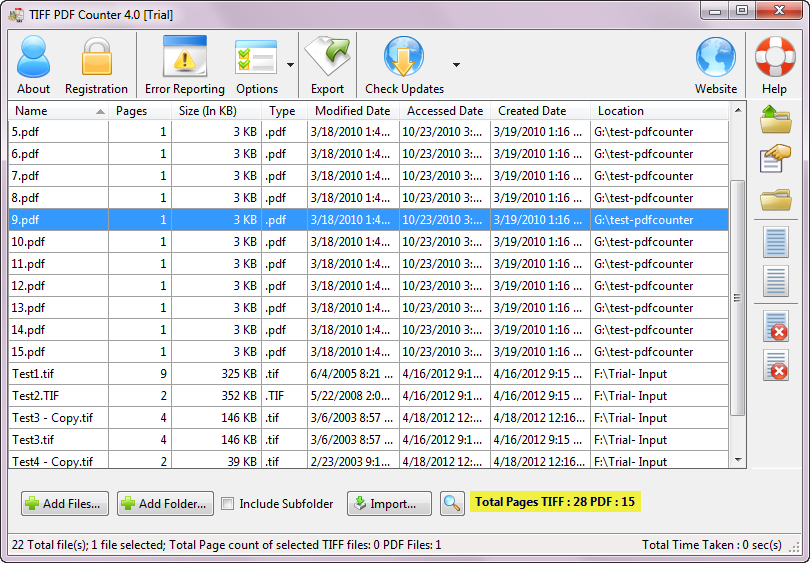Image resolution: width=810 pixels, height=563 pixels.
Task: Open Registration with the padlock icon
Action: [96, 65]
